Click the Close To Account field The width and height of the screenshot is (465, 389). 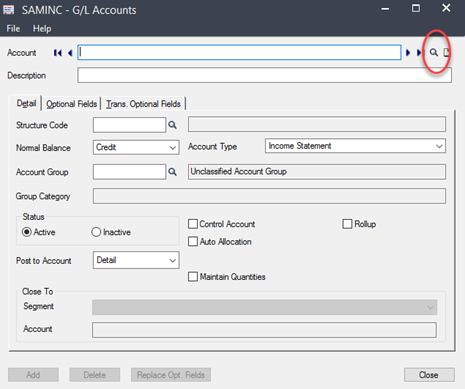coord(264,330)
